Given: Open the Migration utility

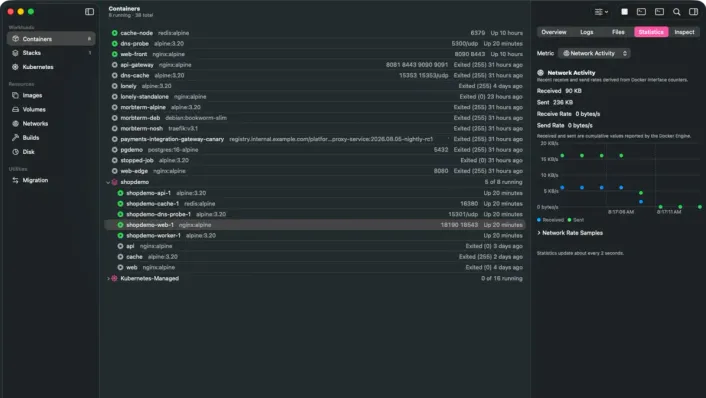Looking at the screenshot, I should [x=51, y=180].
